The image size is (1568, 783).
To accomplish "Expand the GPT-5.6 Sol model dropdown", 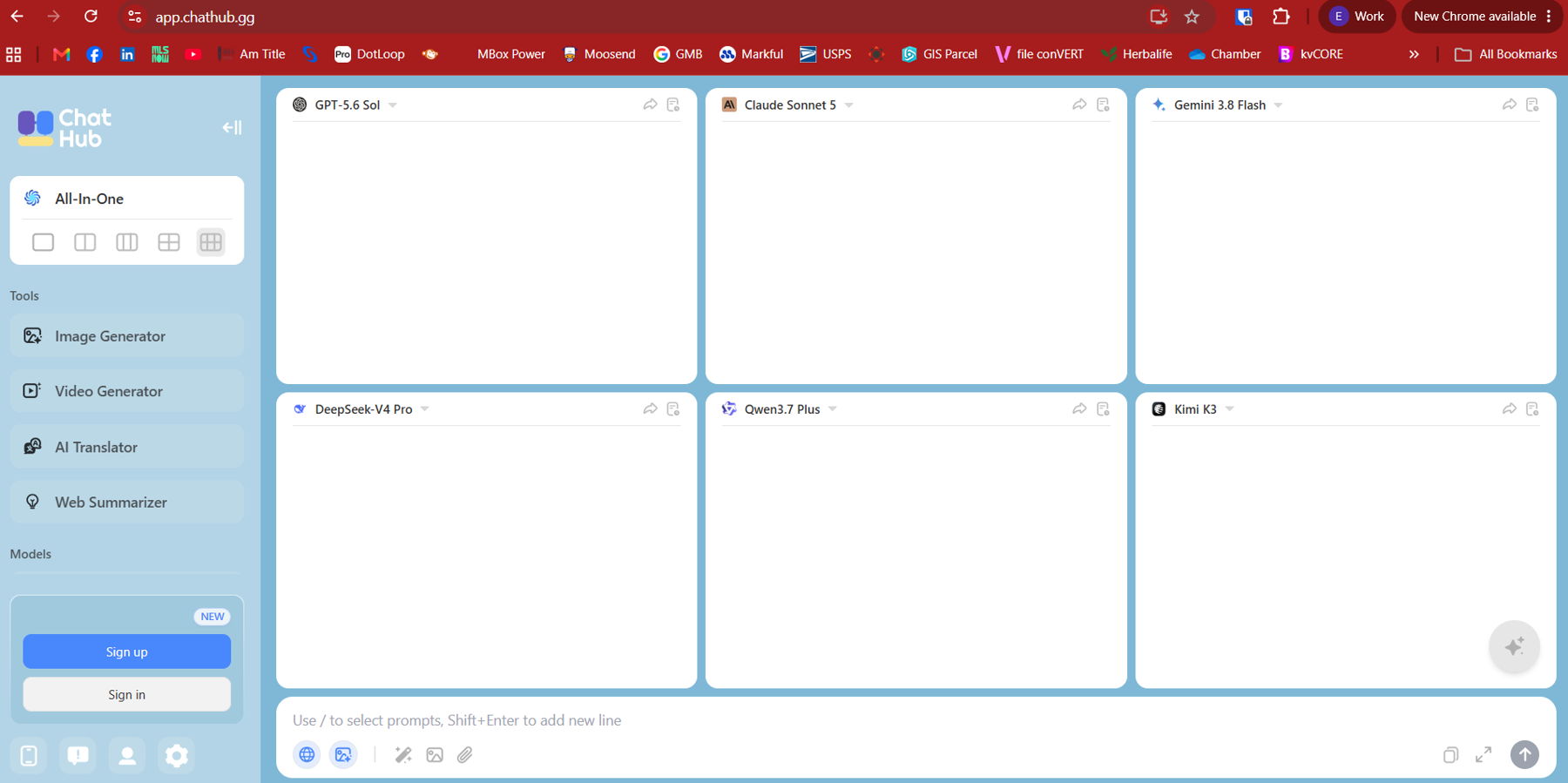I will point(393,105).
